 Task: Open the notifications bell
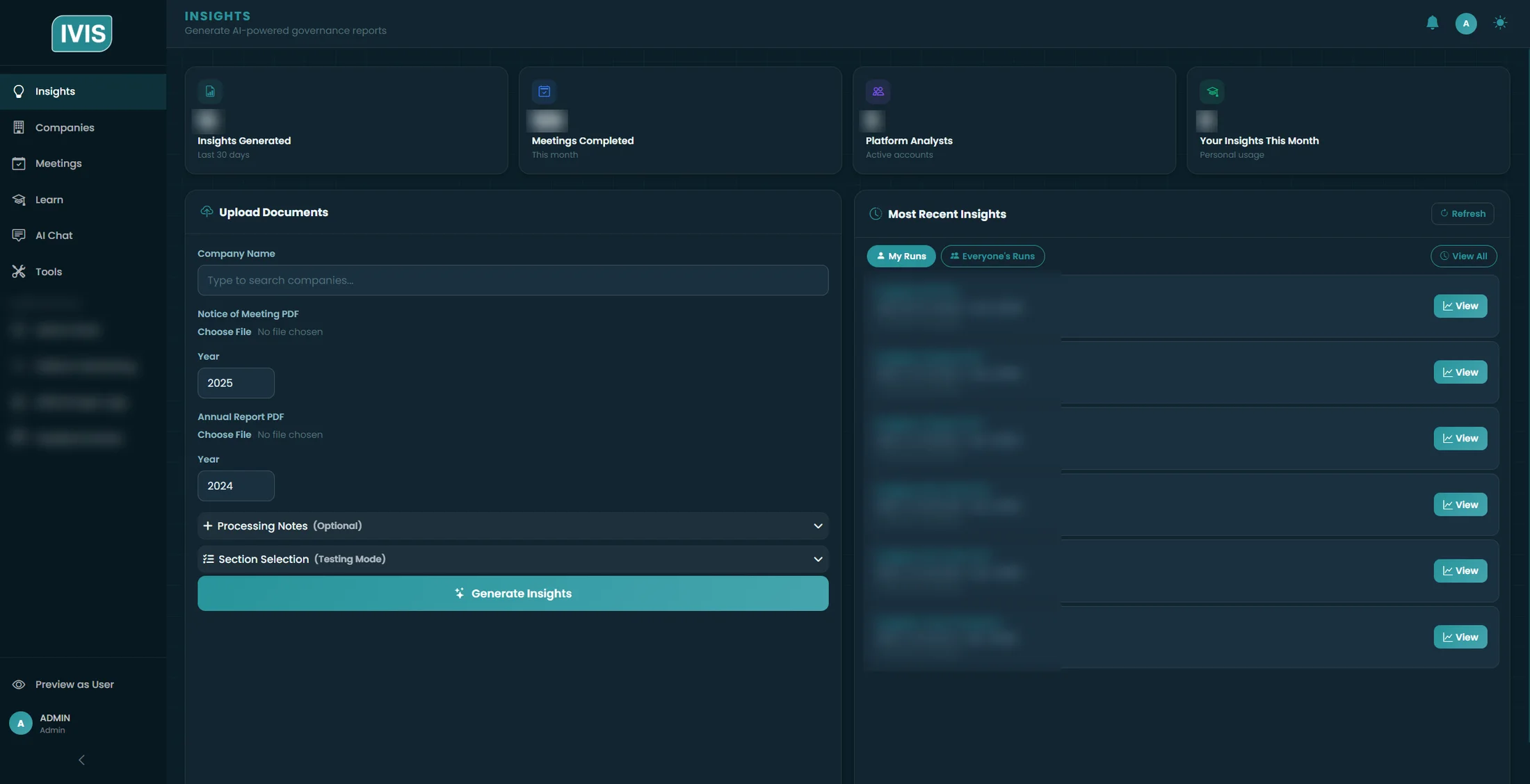pyautogui.click(x=1432, y=23)
